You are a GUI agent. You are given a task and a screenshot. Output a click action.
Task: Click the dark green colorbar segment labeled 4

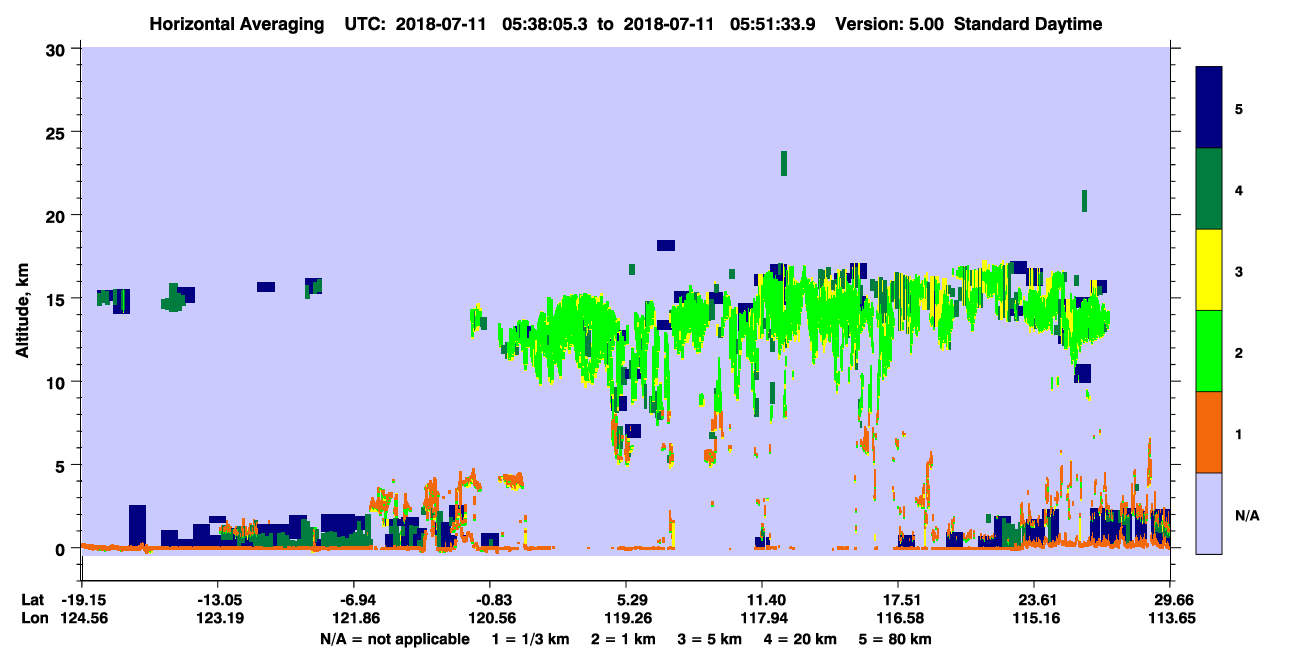(1209, 189)
